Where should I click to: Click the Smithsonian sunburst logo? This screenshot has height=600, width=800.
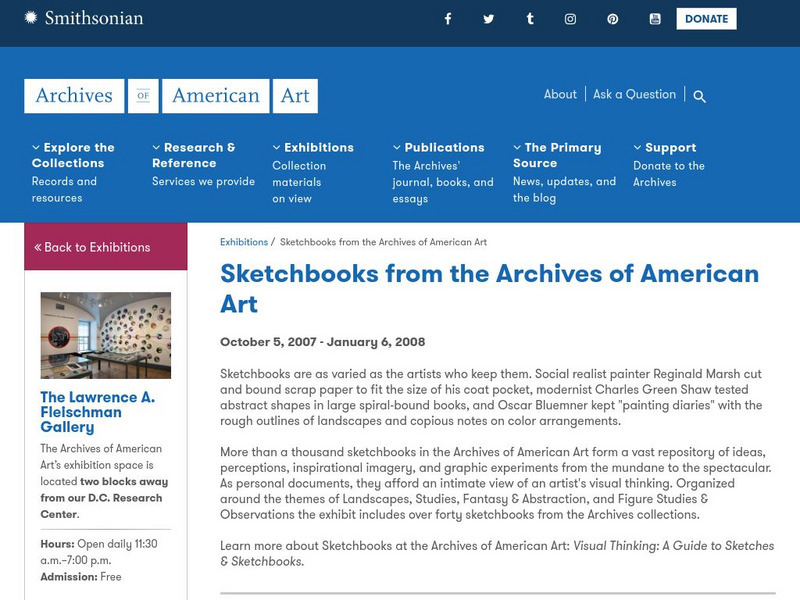click(31, 18)
